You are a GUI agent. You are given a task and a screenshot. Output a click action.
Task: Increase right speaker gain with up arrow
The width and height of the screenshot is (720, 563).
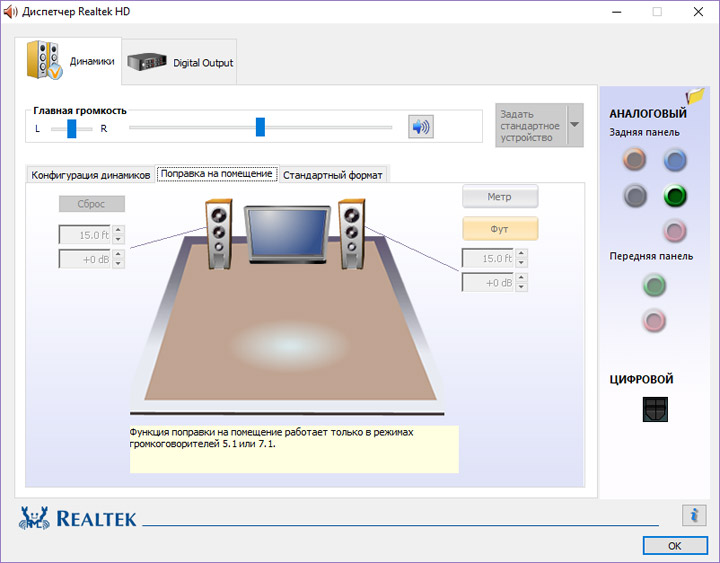[521, 278]
